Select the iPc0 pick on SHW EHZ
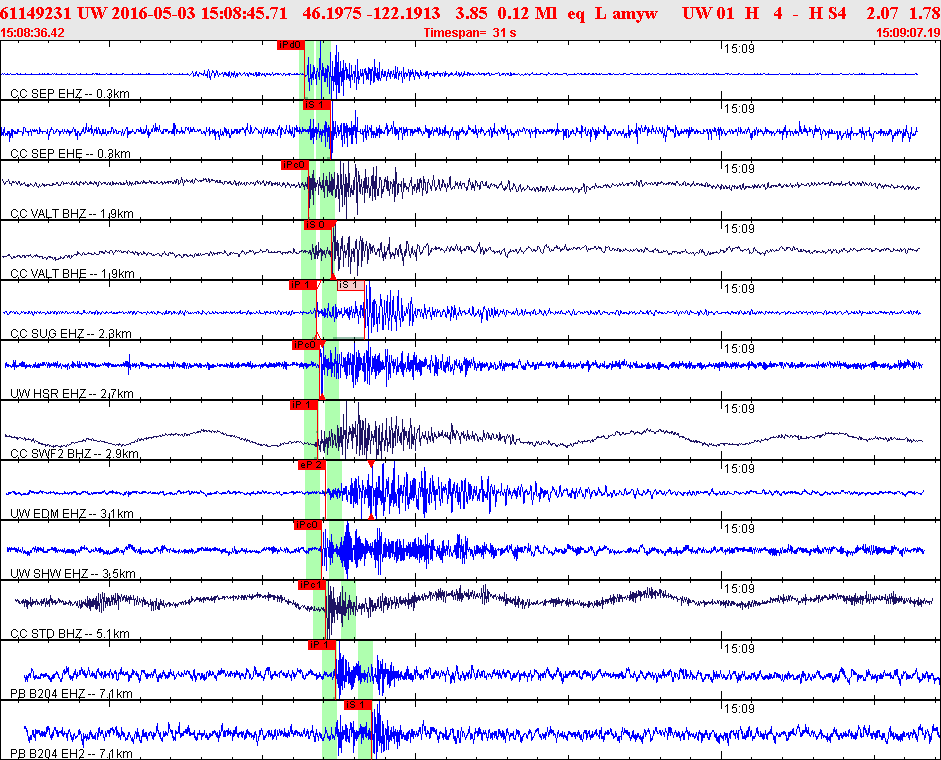 308,525
